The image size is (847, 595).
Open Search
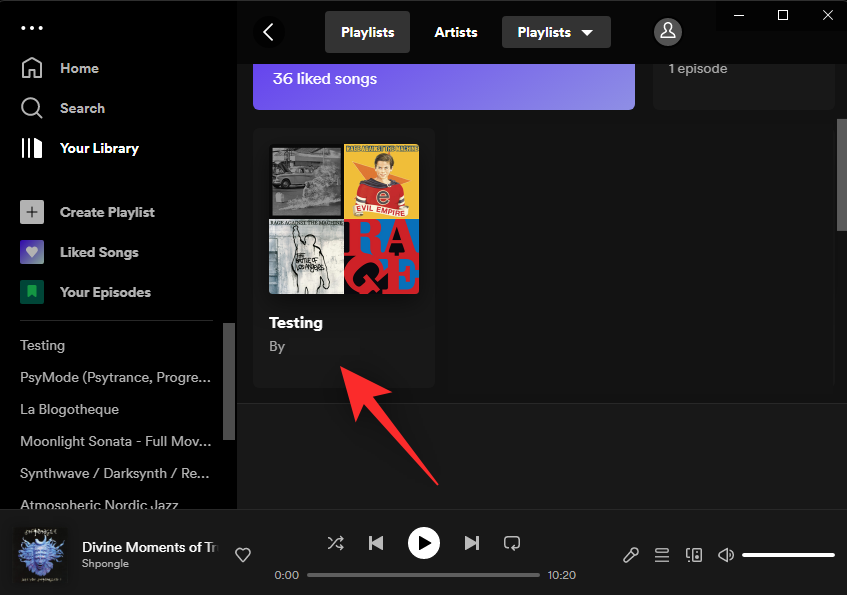tap(82, 108)
